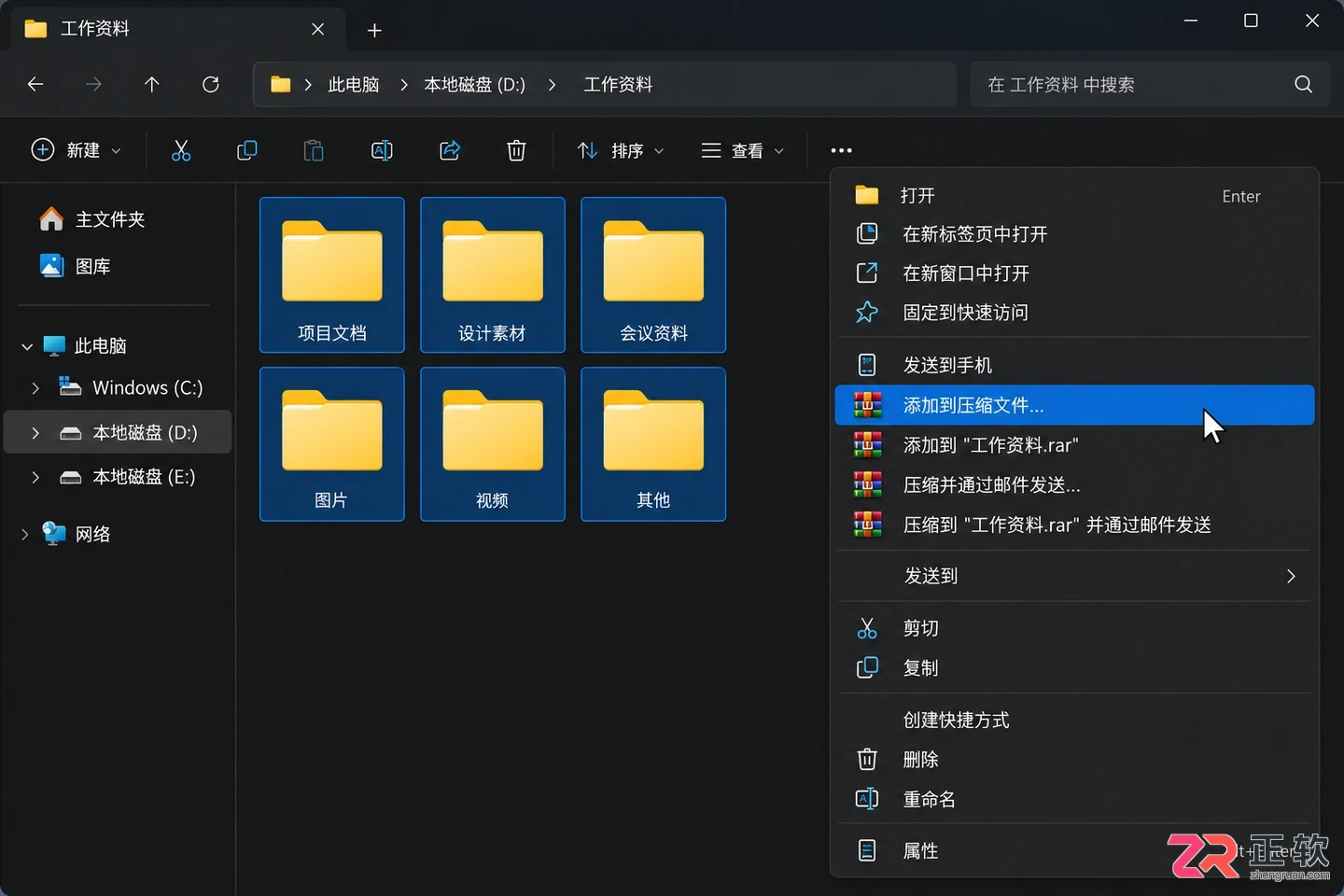Click 本地磁盘 (D:) in the address bar

(474, 84)
